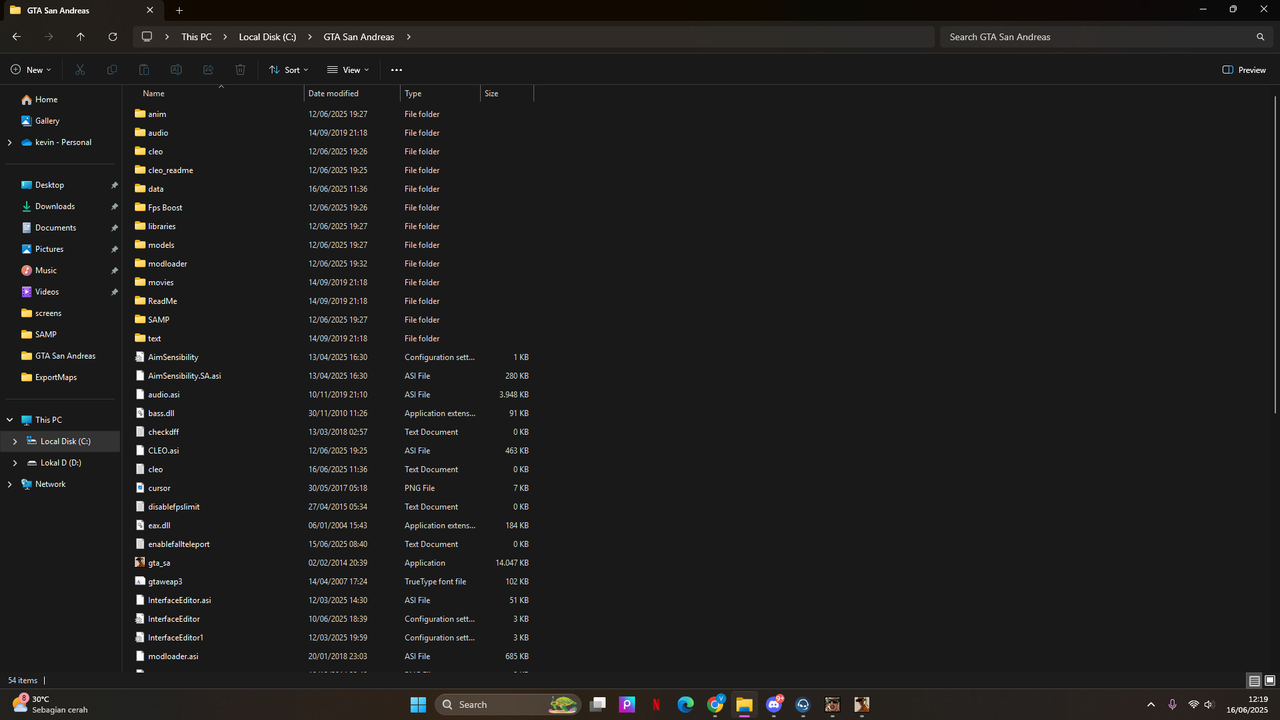The width and height of the screenshot is (1280, 720).
Task: Navigate to This PC in the address bar
Action: [x=196, y=37]
